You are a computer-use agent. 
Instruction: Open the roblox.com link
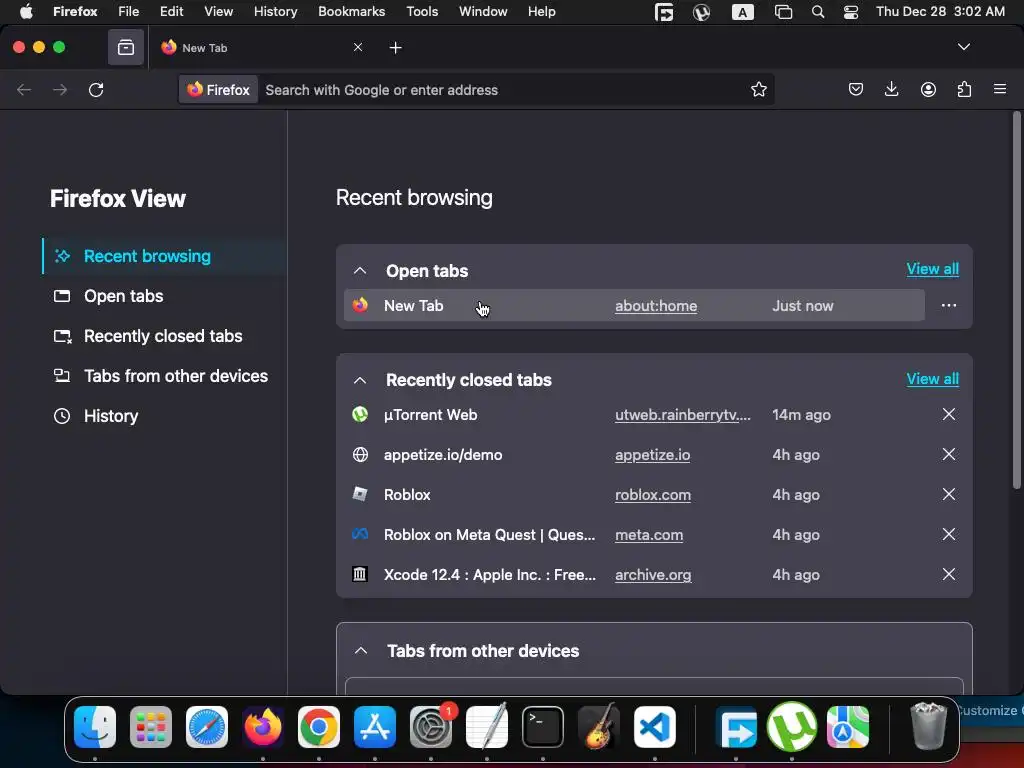coord(652,494)
